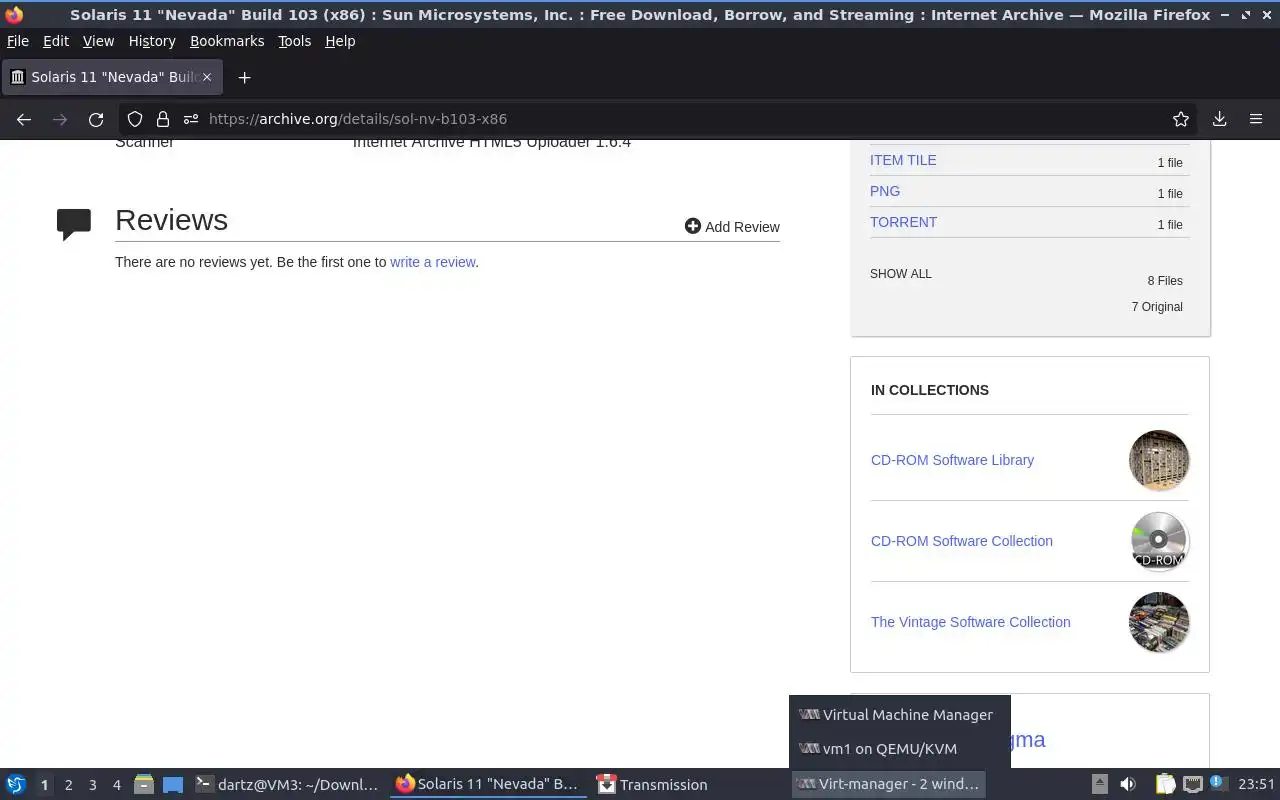
Task: Close the Solaris 11 Nevada tab
Action: pos(207,77)
